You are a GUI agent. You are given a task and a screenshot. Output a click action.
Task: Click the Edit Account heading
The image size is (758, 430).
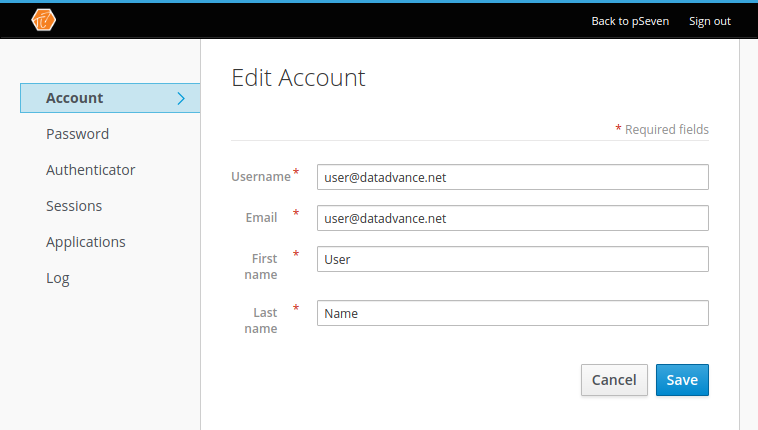pos(298,78)
